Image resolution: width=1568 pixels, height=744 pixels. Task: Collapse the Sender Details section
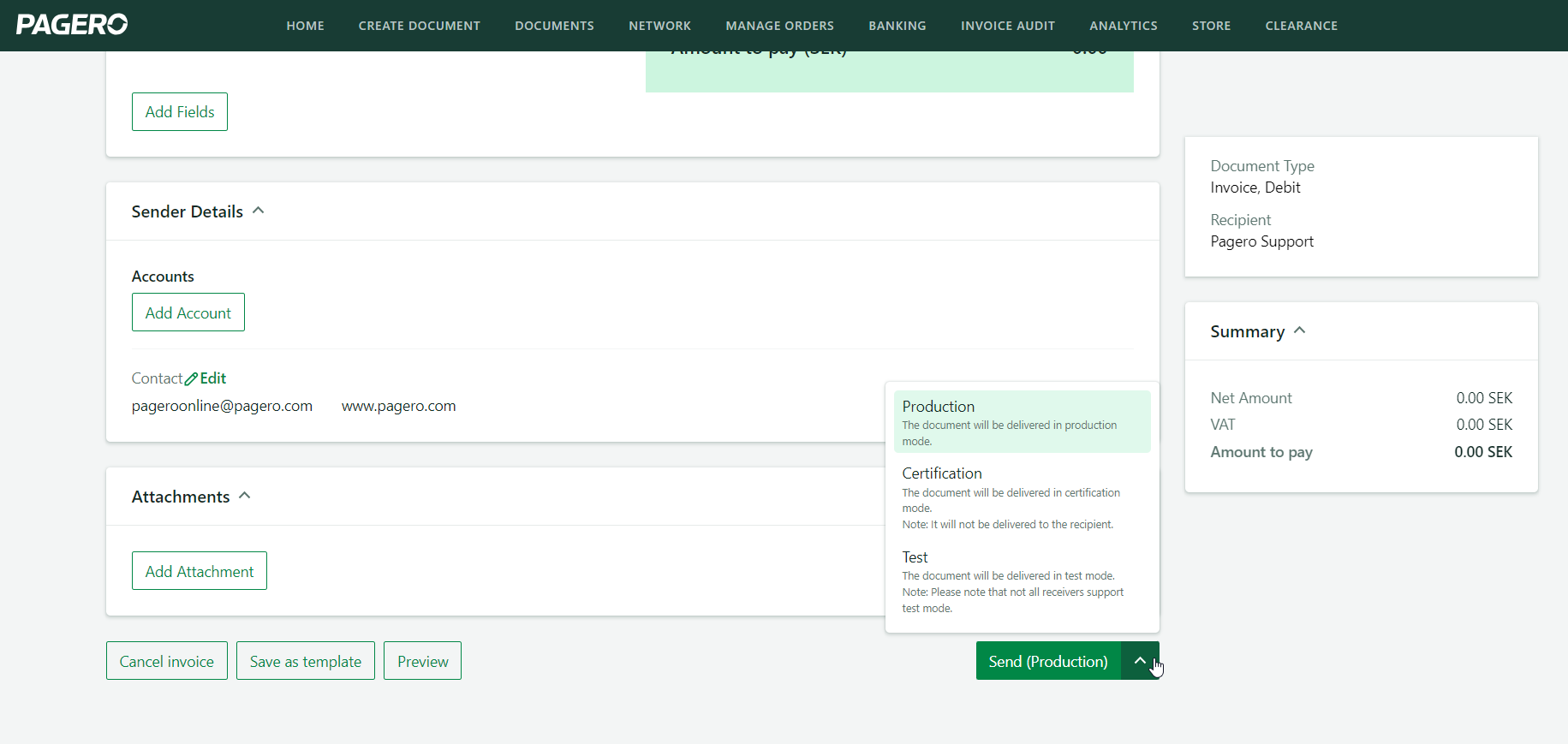point(258,211)
